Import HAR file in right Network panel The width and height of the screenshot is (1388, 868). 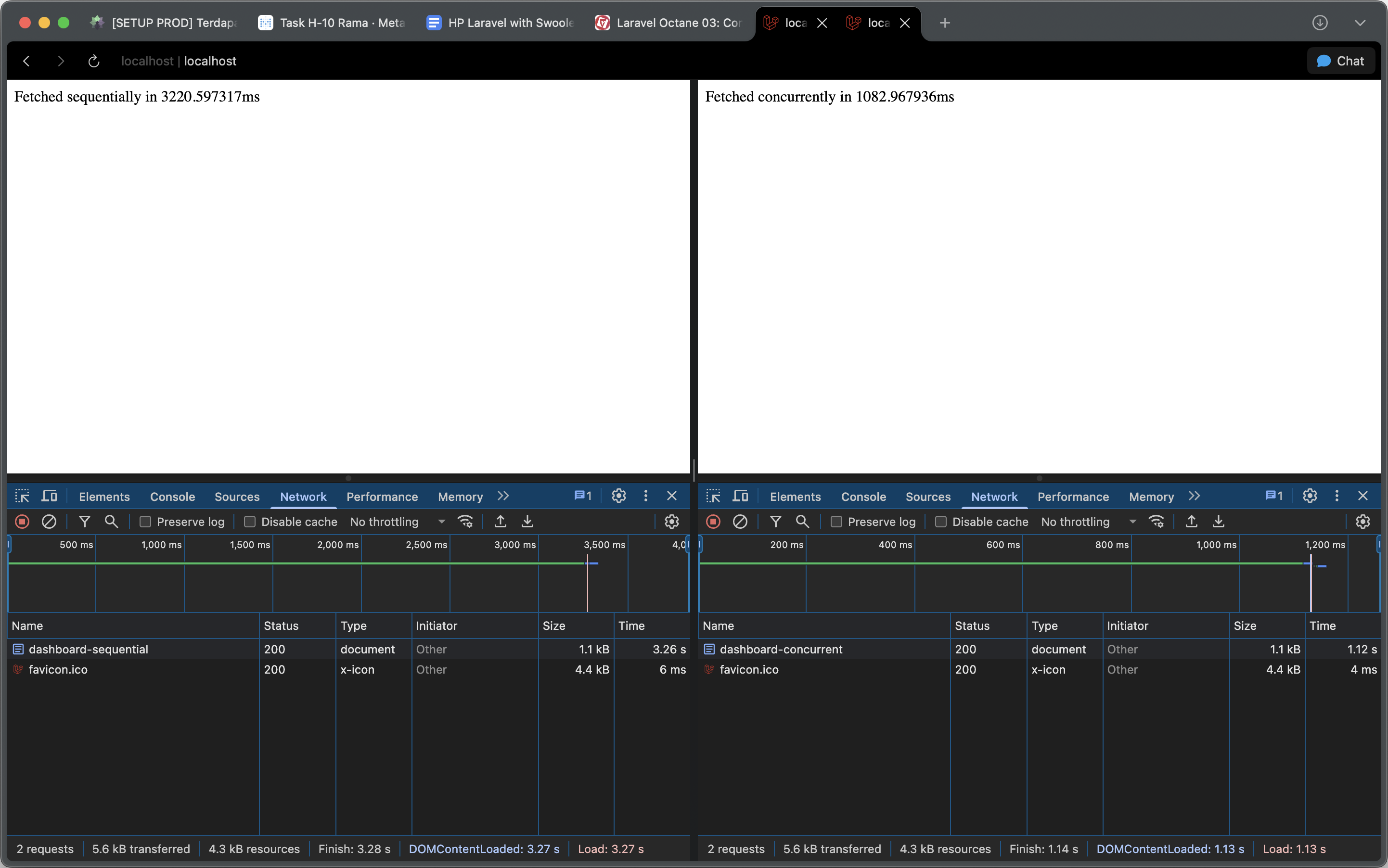point(1192,522)
